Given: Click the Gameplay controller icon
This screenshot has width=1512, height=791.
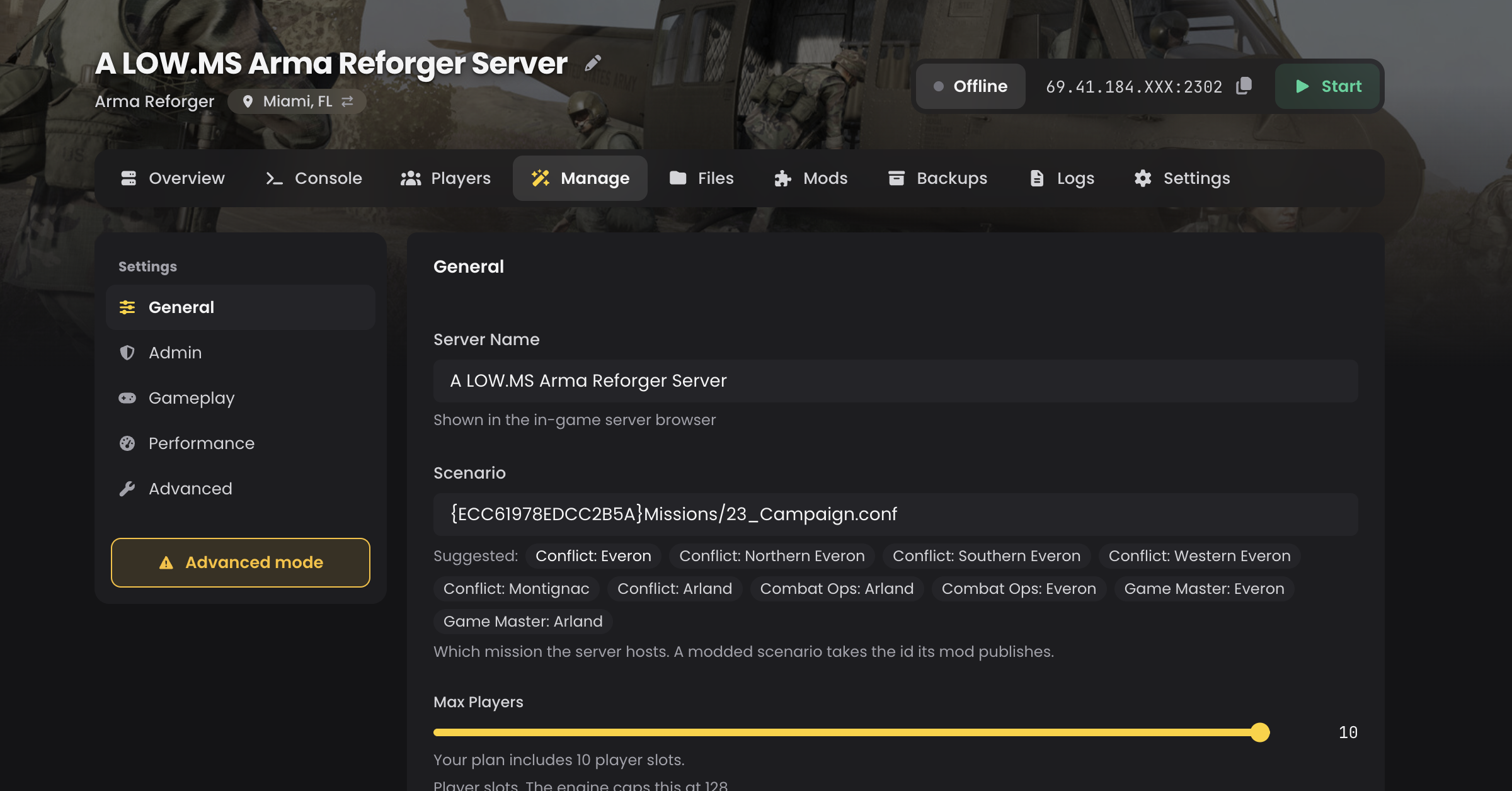Looking at the screenshot, I should point(127,398).
